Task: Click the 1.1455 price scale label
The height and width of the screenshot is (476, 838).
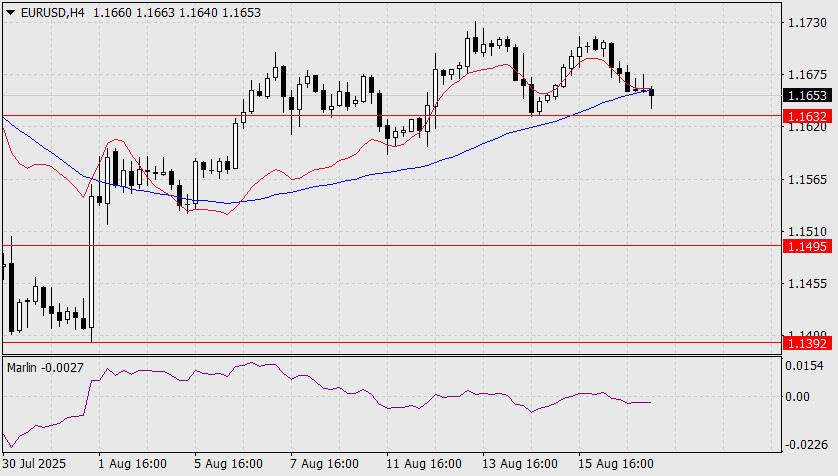Action: [808, 284]
